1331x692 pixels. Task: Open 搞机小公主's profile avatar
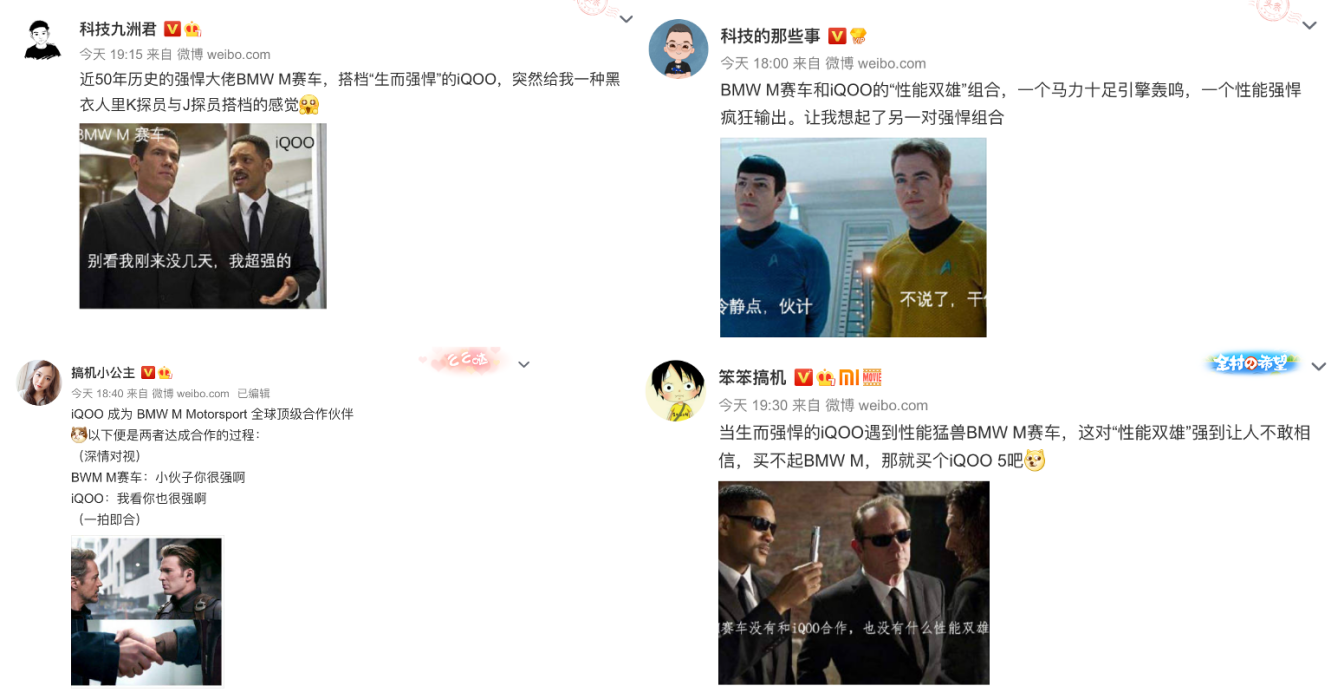[x=39, y=382]
